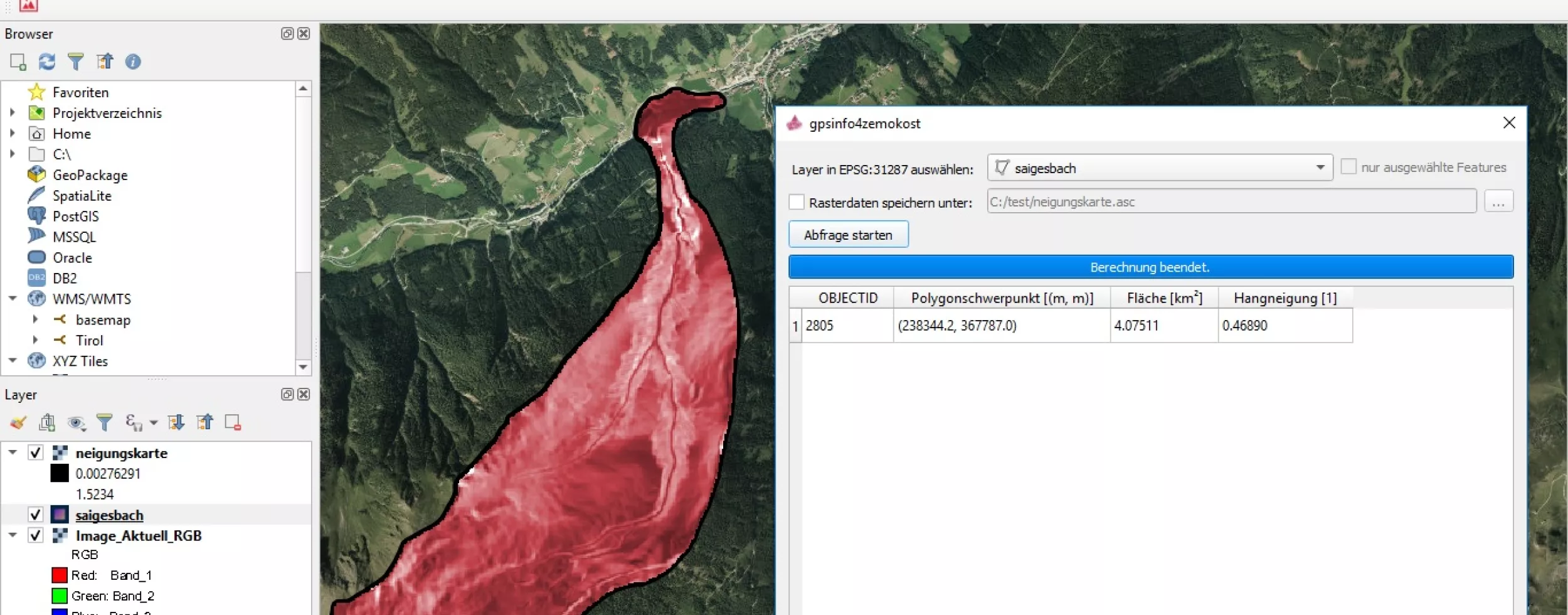1568x615 pixels.
Task: Enable Rasterdaten speichern unter checkbox
Action: [797, 202]
